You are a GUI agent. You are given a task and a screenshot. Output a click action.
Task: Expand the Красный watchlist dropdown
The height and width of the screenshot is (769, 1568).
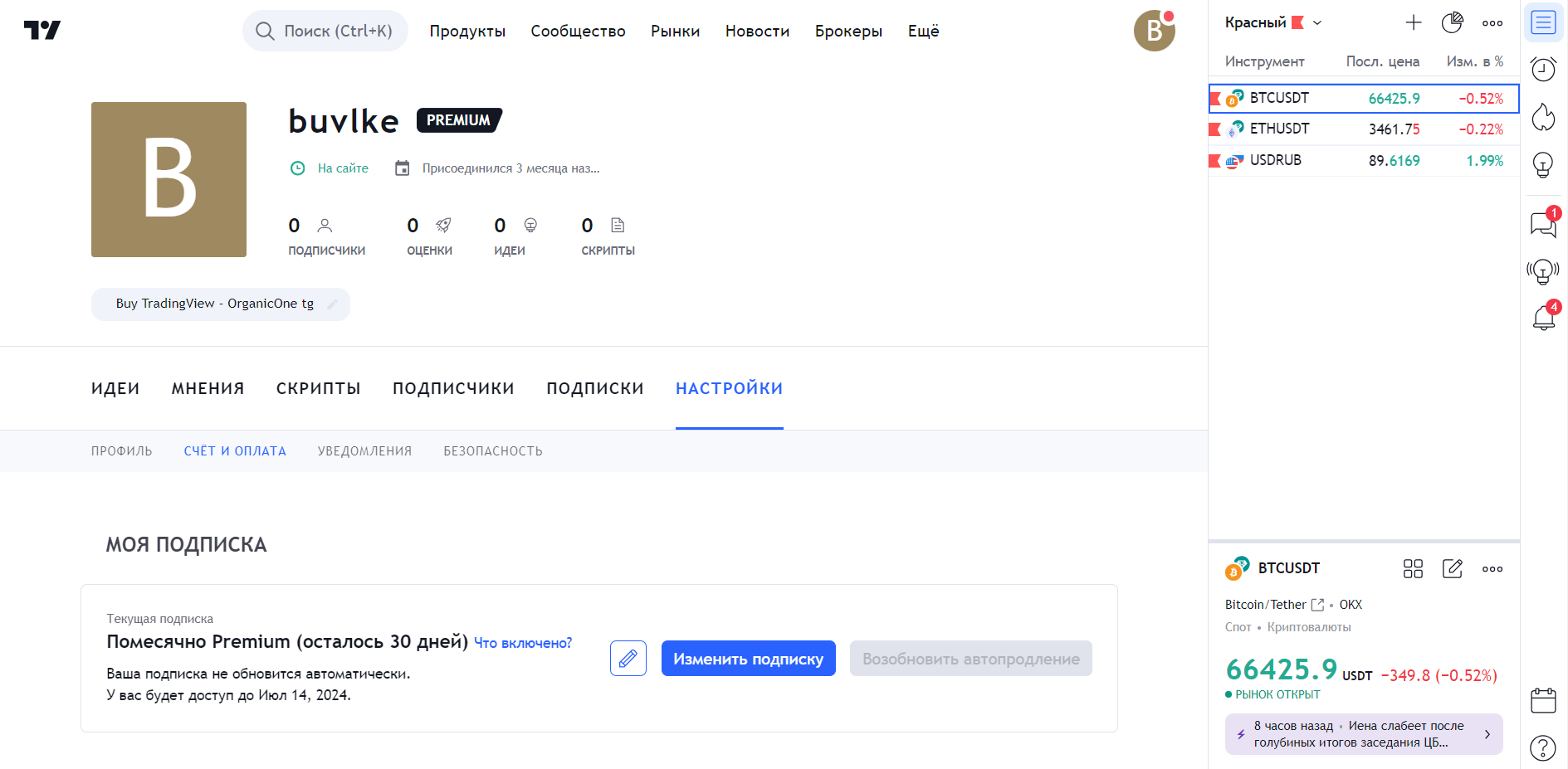(x=1317, y=23)
